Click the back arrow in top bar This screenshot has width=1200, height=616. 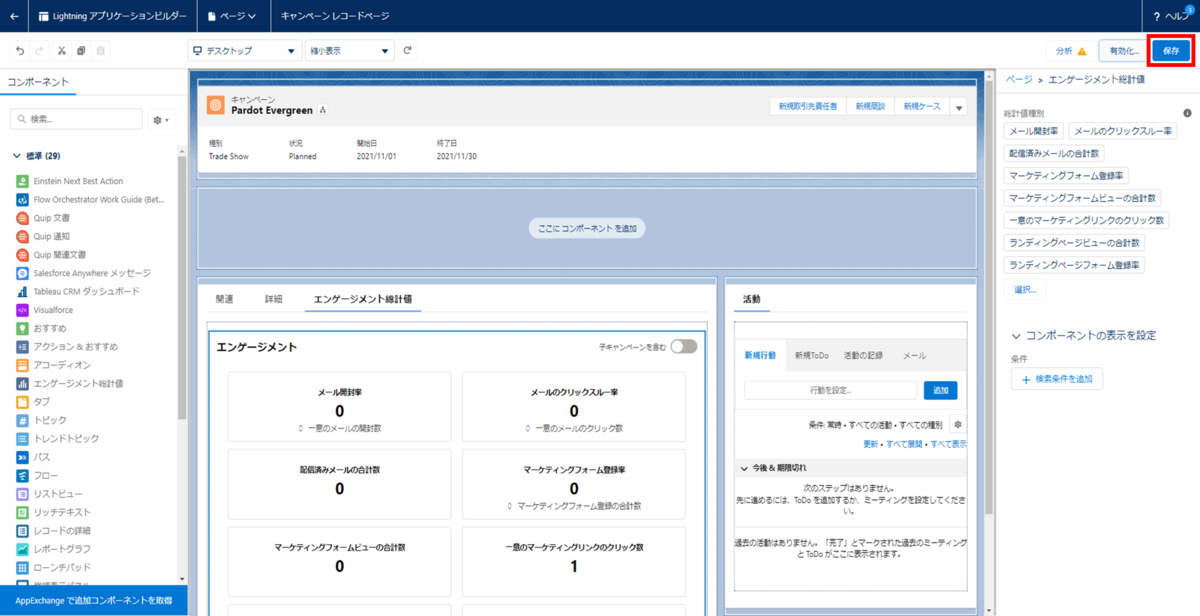pos(14,16)
